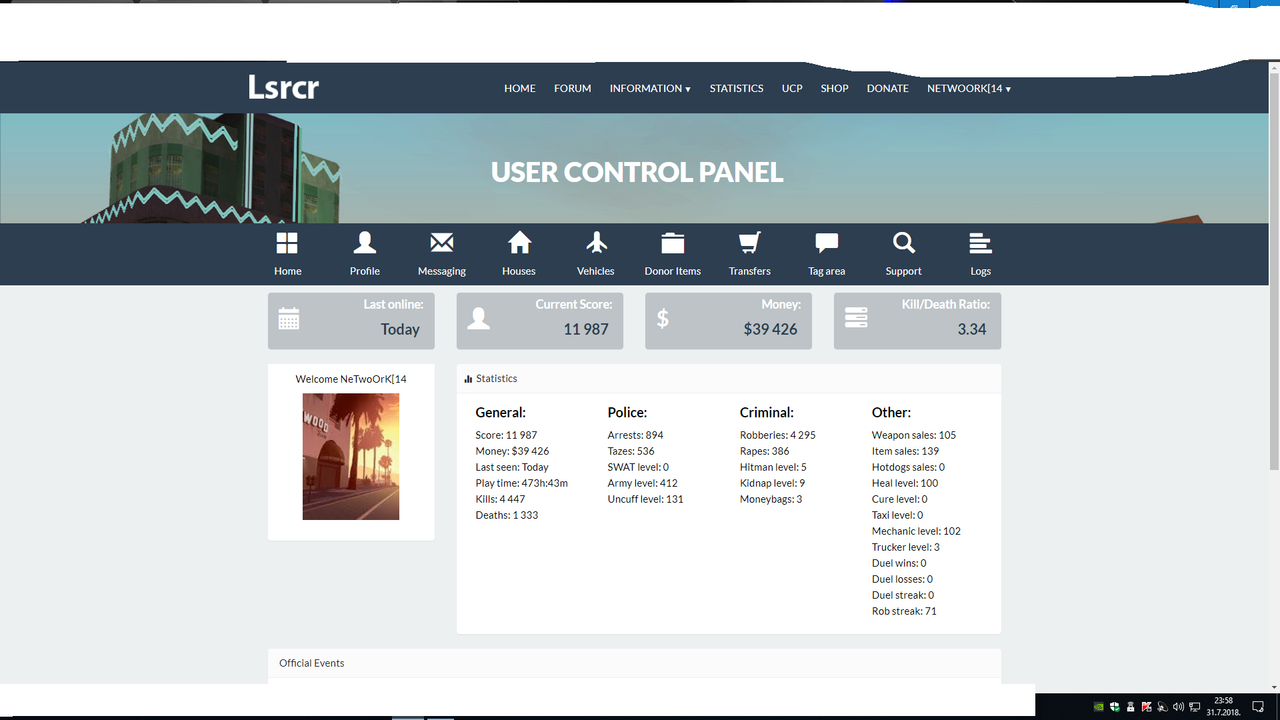Click the Mechanic level: 102 entry

pyautogui.click(x=917, y=531)
